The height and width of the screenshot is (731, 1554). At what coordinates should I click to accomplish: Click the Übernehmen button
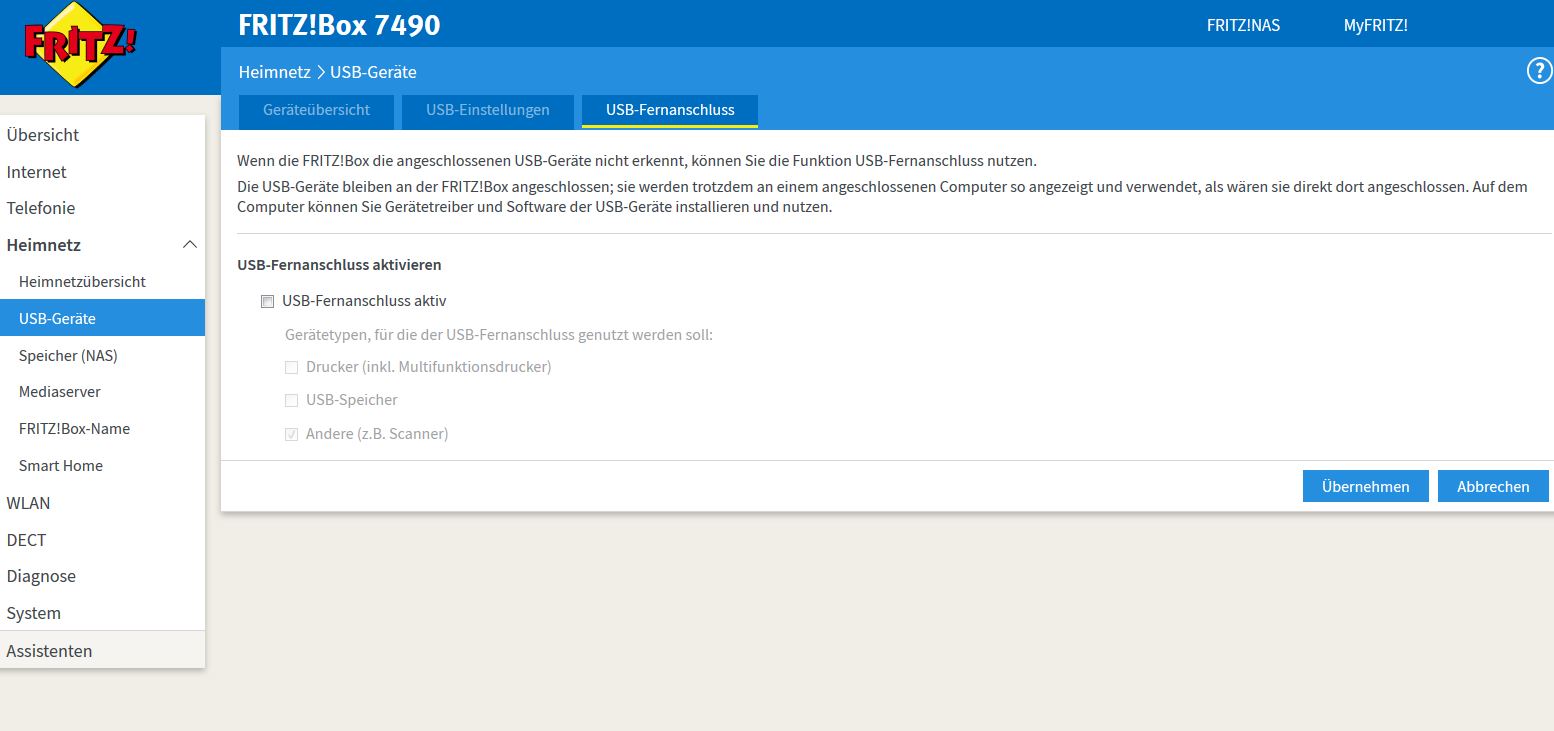coord(1366,486)
